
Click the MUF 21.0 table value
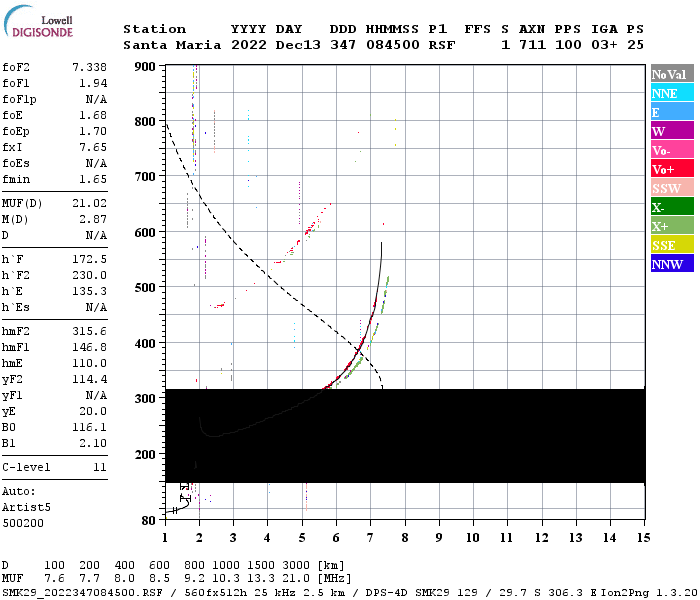296,579
